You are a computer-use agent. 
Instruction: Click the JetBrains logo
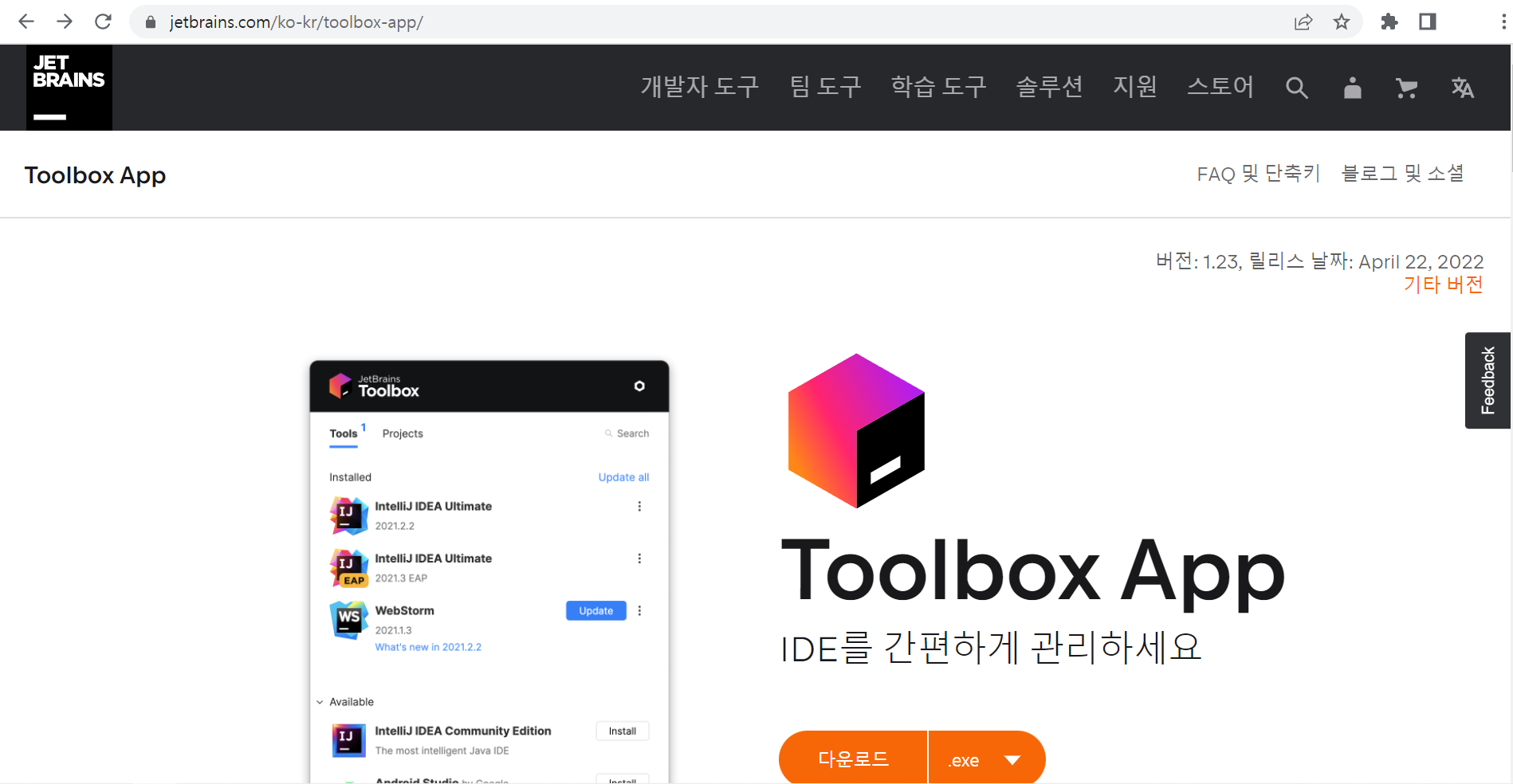(x=69, y=88)
